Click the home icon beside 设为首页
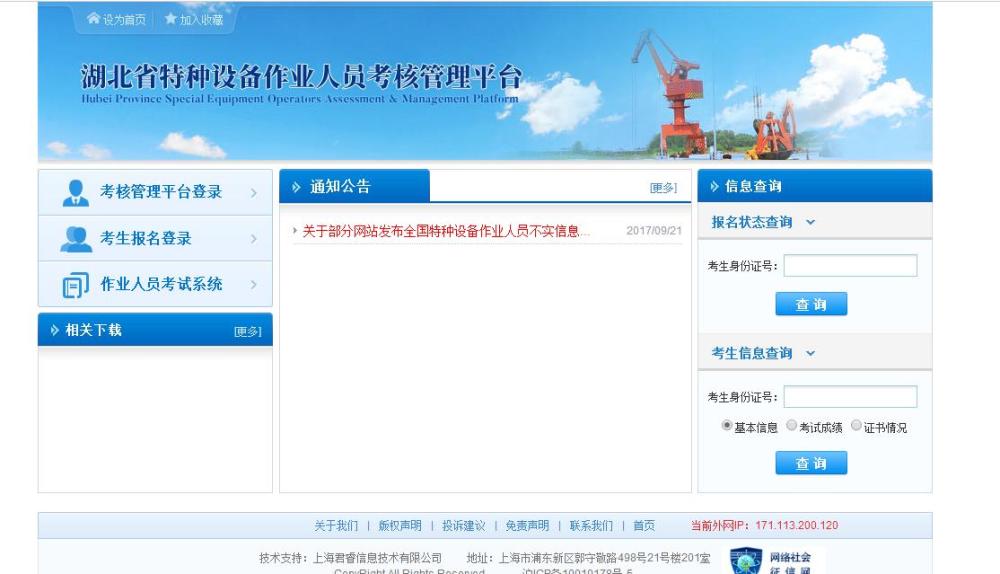Viewport: 1000px width, 574px height. click(x=93, y=18)
